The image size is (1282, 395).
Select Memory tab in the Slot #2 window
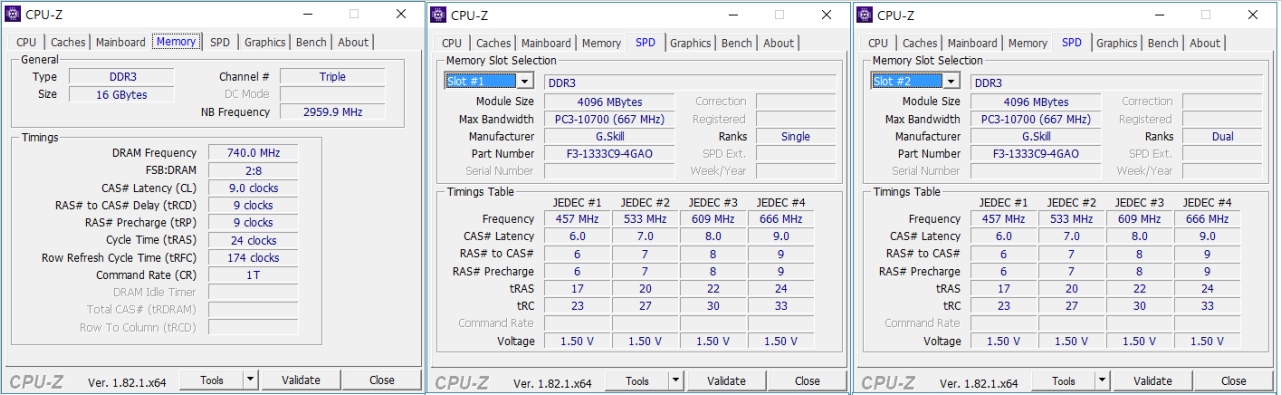coord(1027,43)
